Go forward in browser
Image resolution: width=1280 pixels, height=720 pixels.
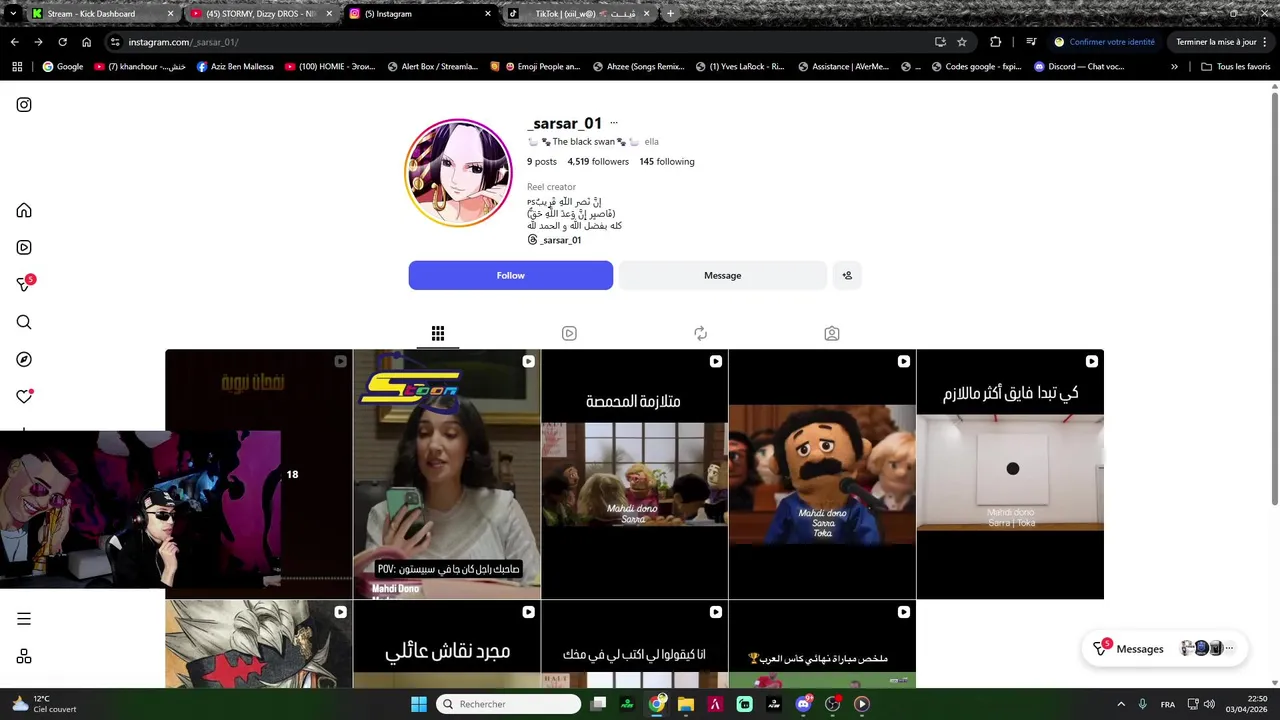tap(38, 42)
